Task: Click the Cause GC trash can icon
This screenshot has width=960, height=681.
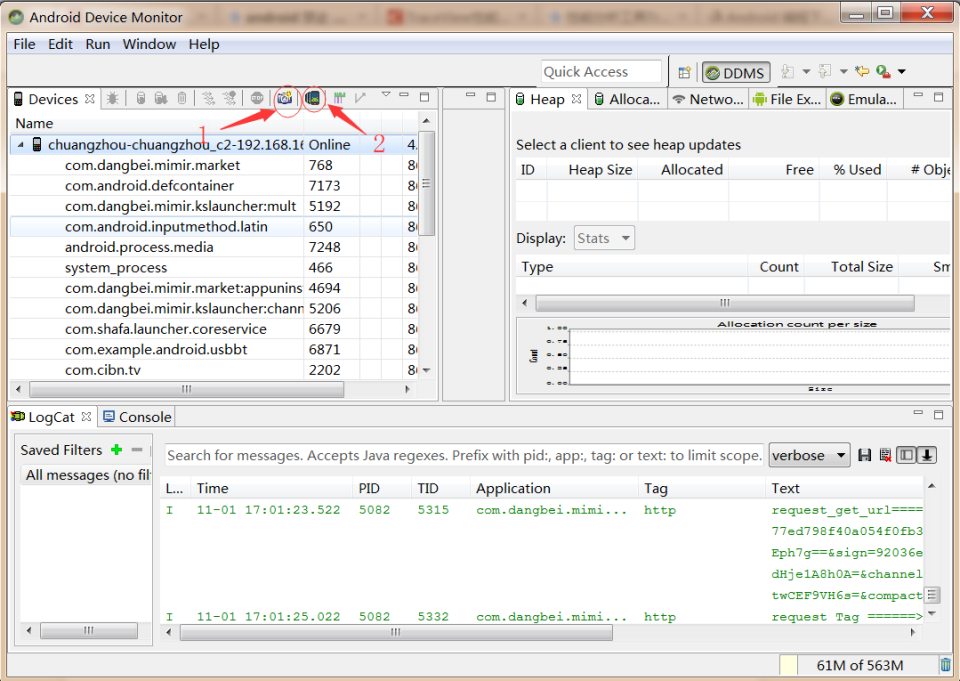Action: coord(182,98)
